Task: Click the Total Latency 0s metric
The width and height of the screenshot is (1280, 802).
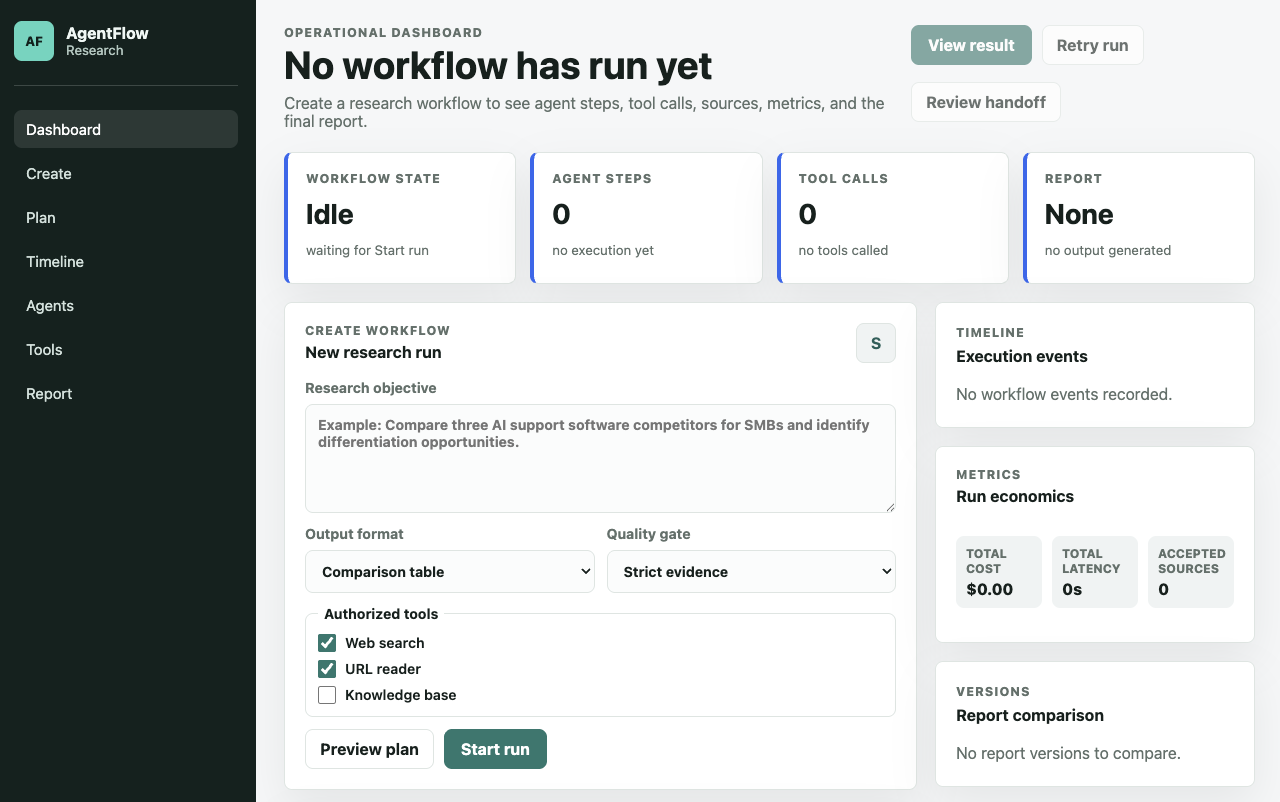Action: [1095, 572]
